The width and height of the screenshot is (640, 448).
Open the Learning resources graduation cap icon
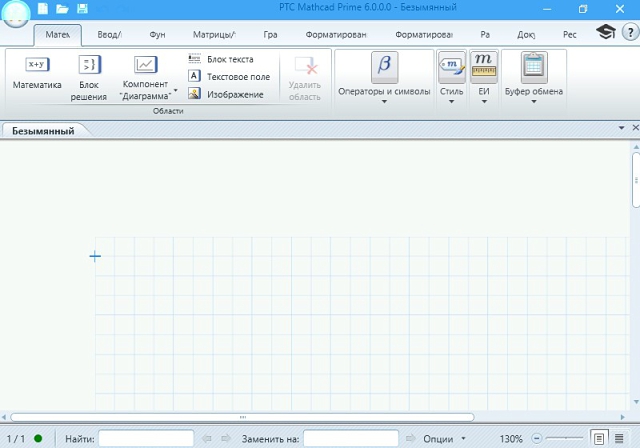(x=605, y=33)
